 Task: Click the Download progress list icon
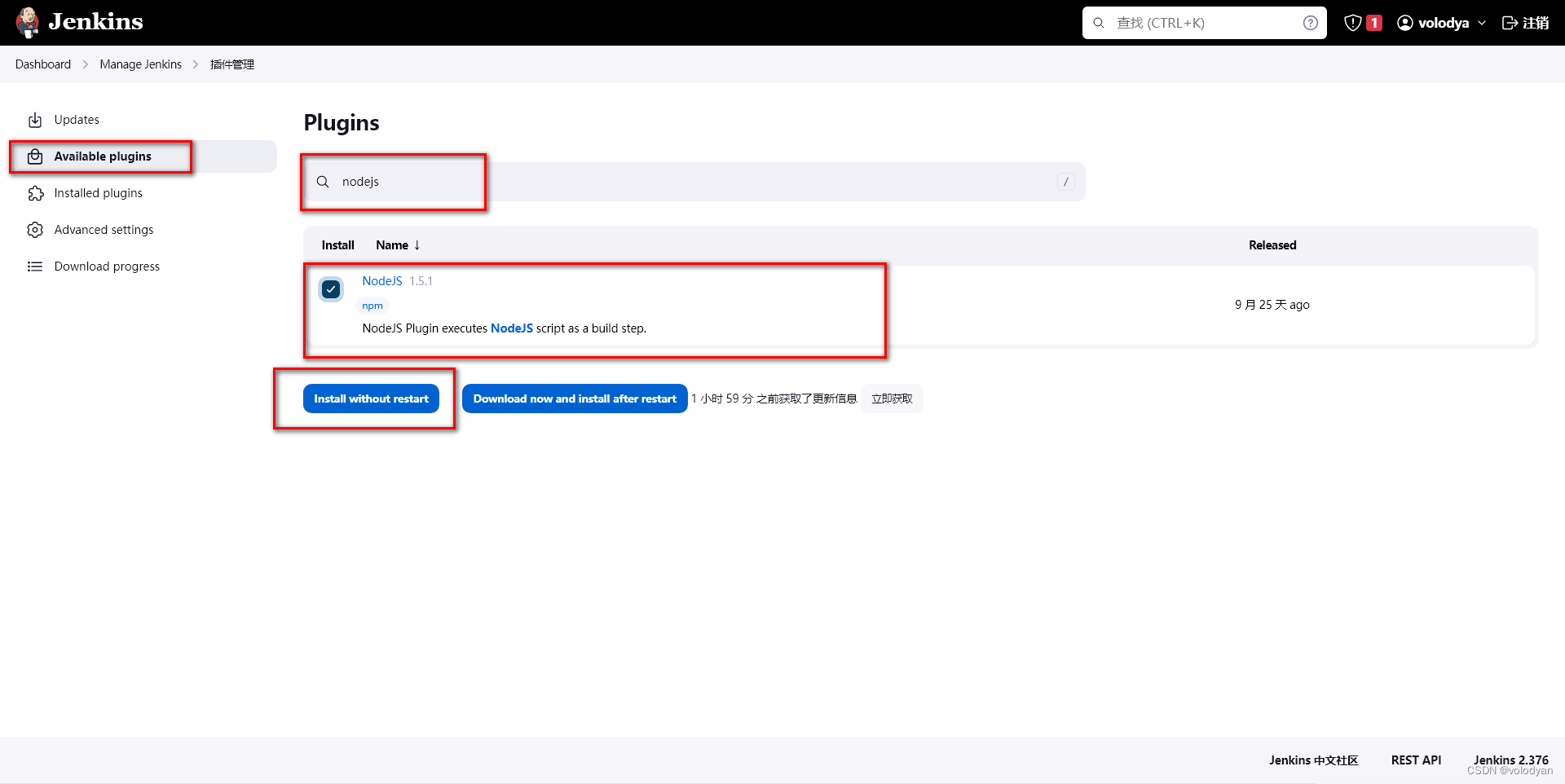point(35,266)
